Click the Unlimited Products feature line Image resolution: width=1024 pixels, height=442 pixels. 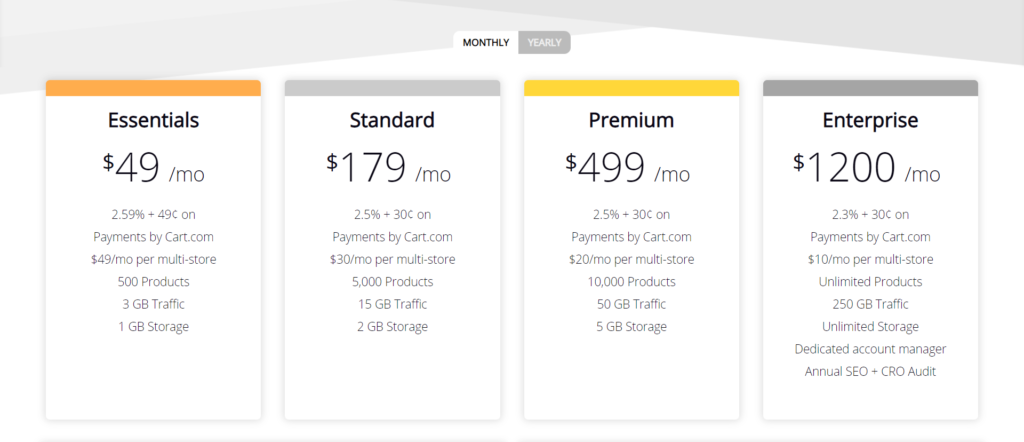click(871, 282)
